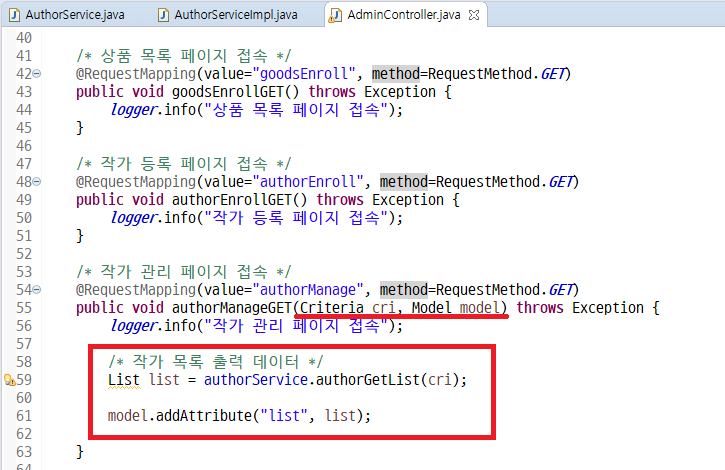Click the authorManageGET method name
The width and height of the screenshot is (725, 470).
(232, 308)
